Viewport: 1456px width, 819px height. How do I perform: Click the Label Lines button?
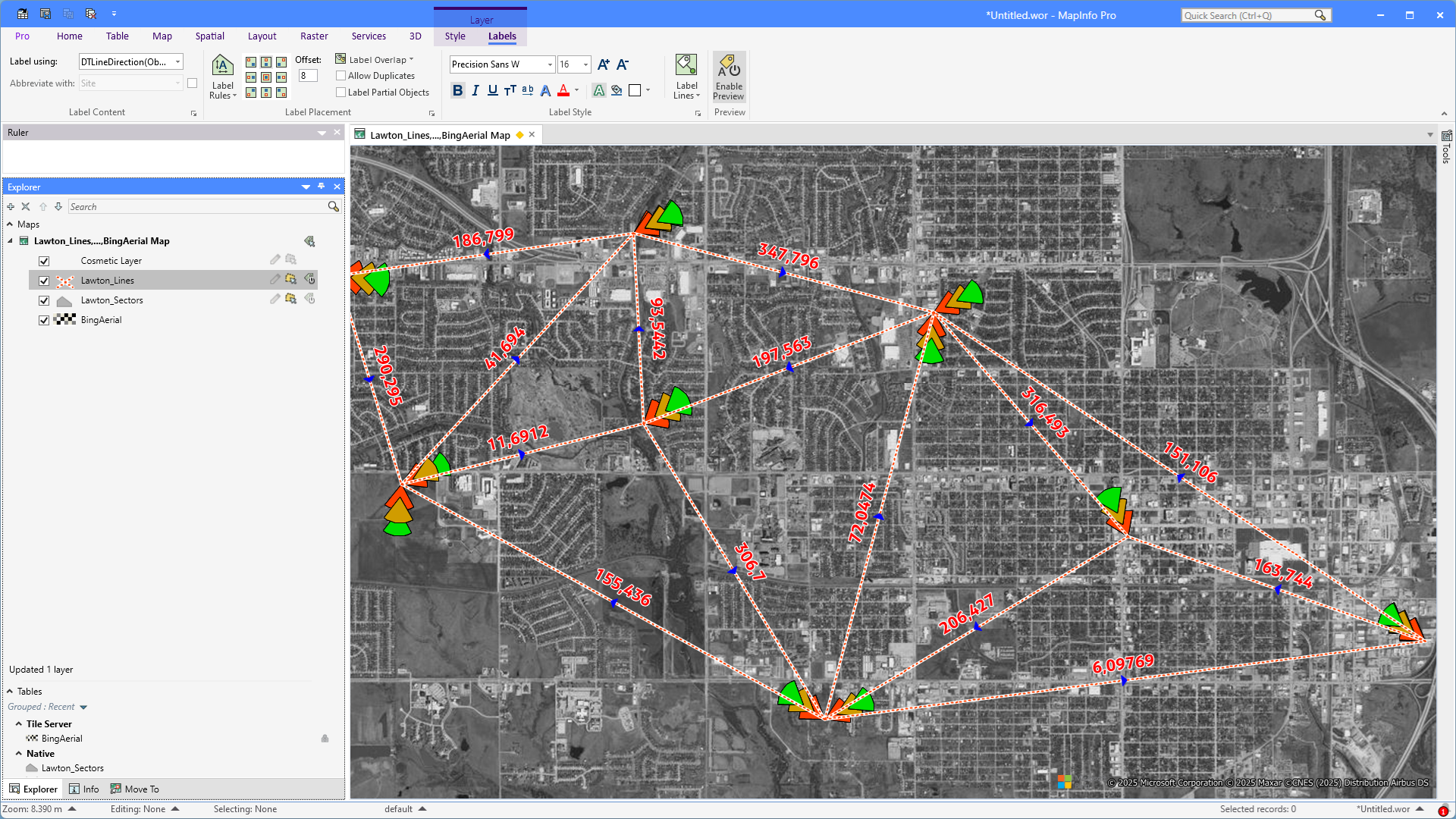coord(686,77)
